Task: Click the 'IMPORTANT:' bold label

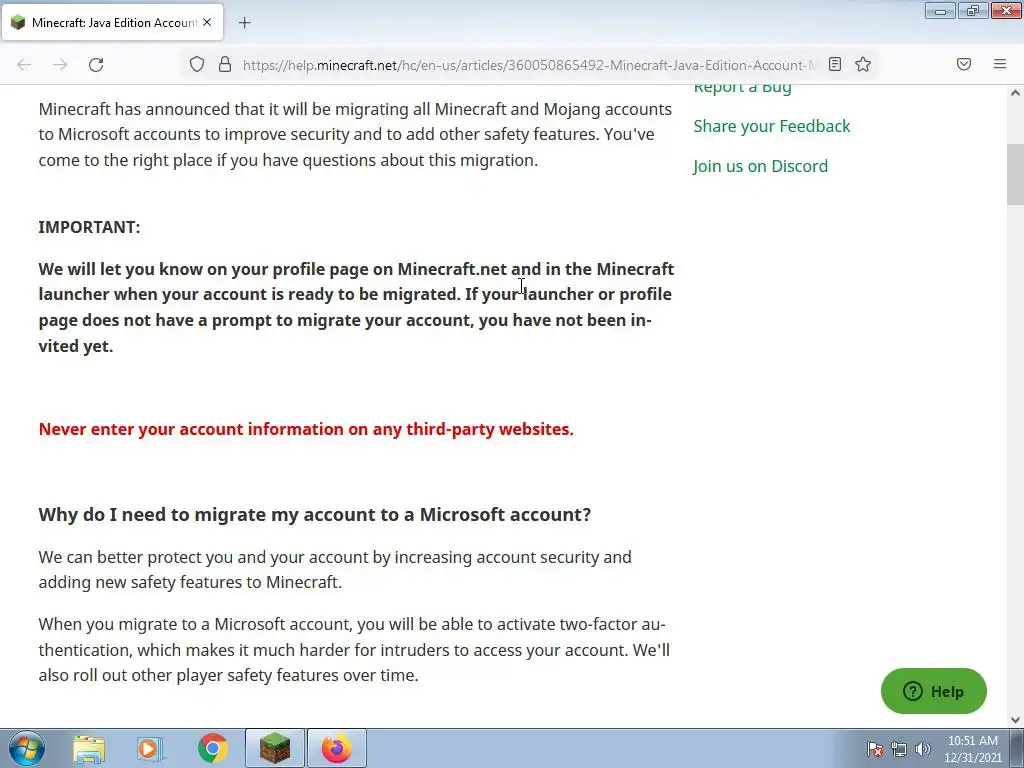Action: [x=89, y=227]
